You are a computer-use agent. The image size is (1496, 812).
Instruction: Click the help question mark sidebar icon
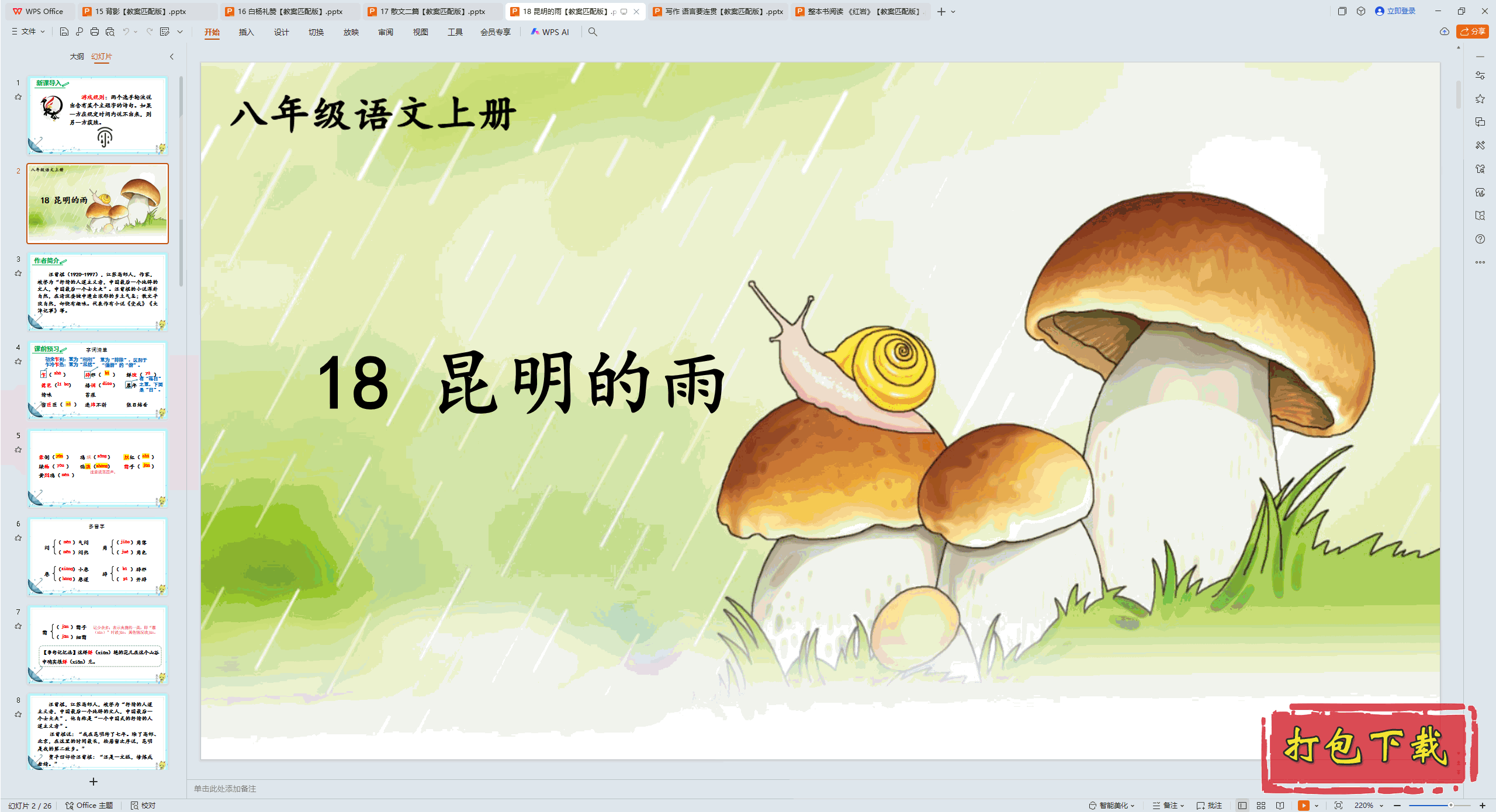coord(1480,239)
